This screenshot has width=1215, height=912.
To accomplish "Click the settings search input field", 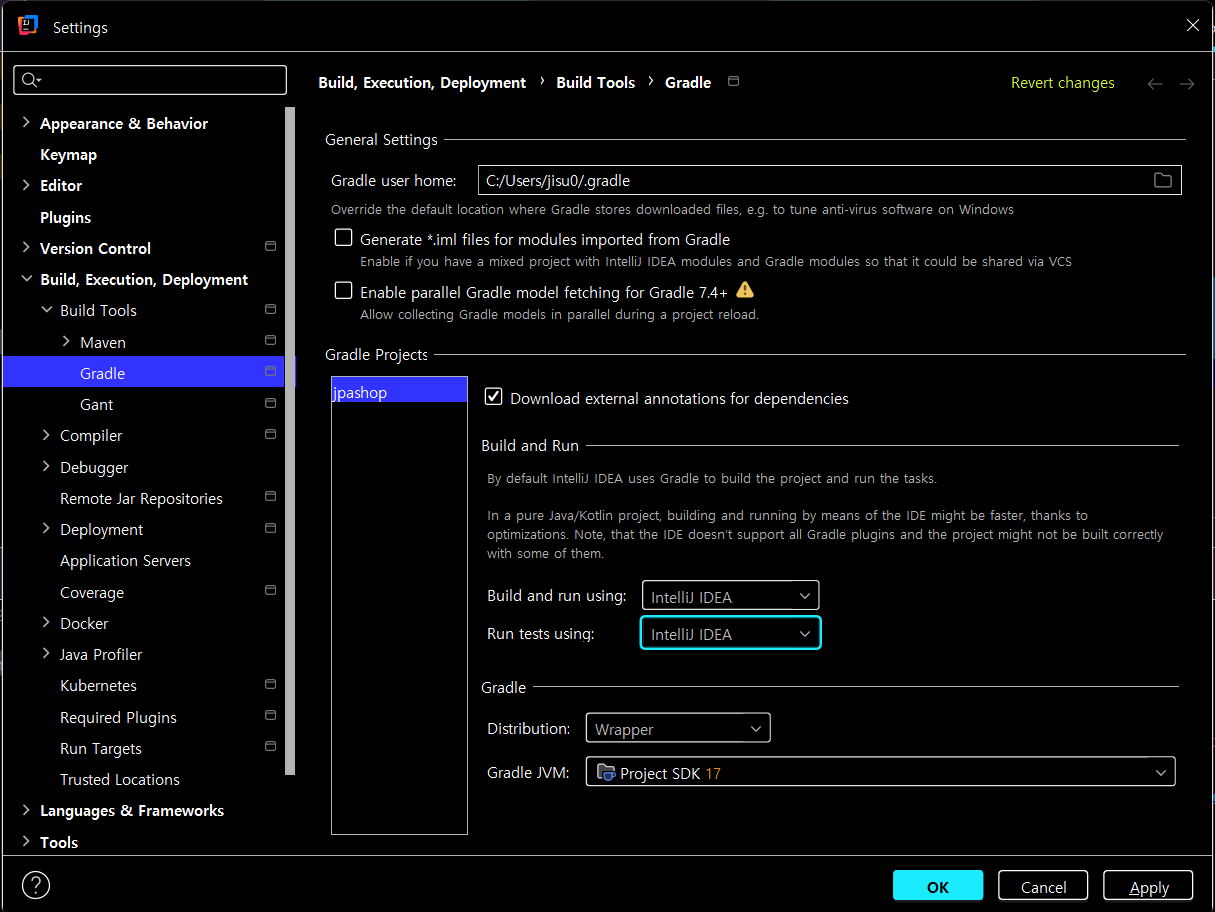I will tap(150, 80).
